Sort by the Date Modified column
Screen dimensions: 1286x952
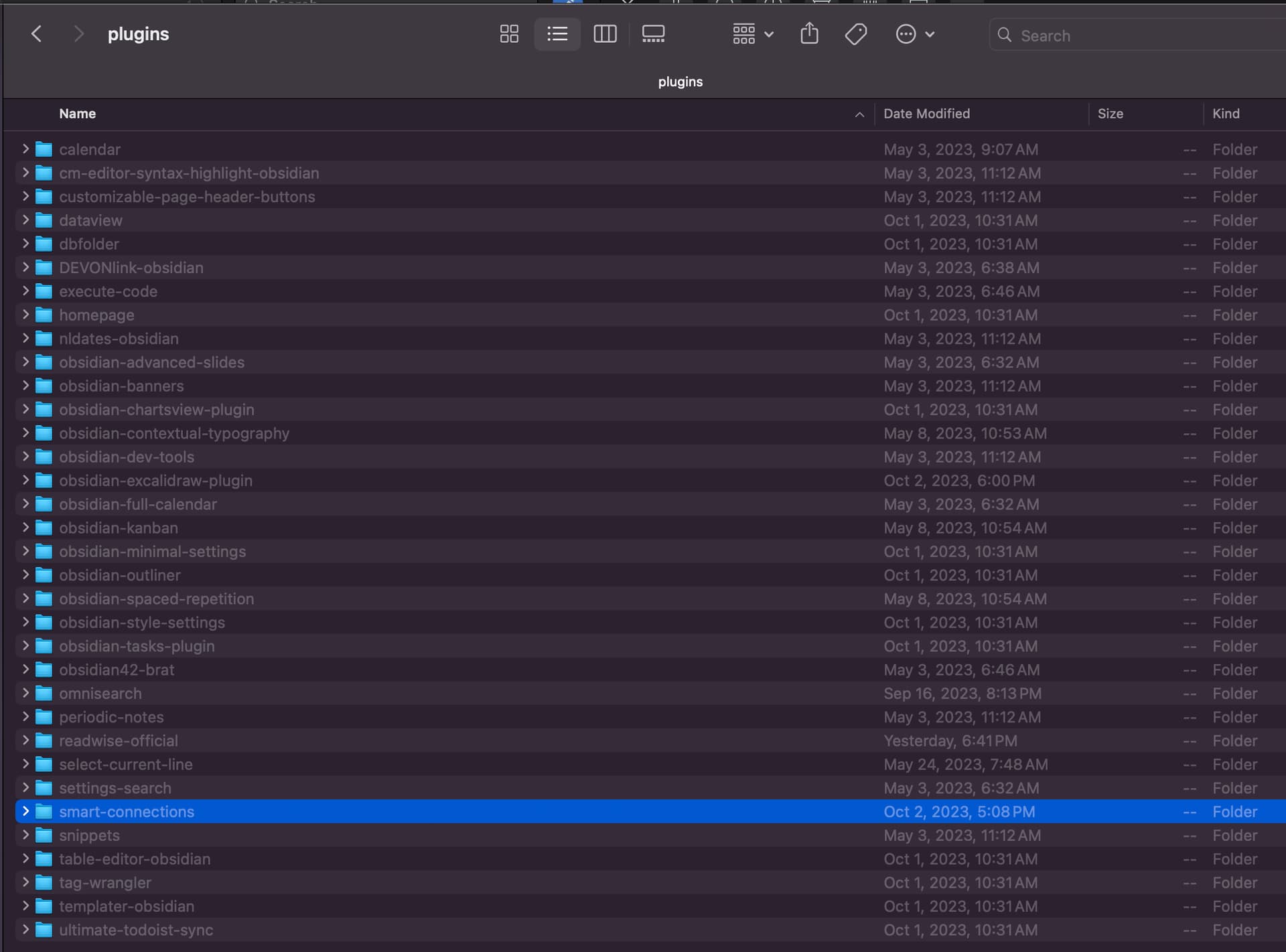(926, 114)
